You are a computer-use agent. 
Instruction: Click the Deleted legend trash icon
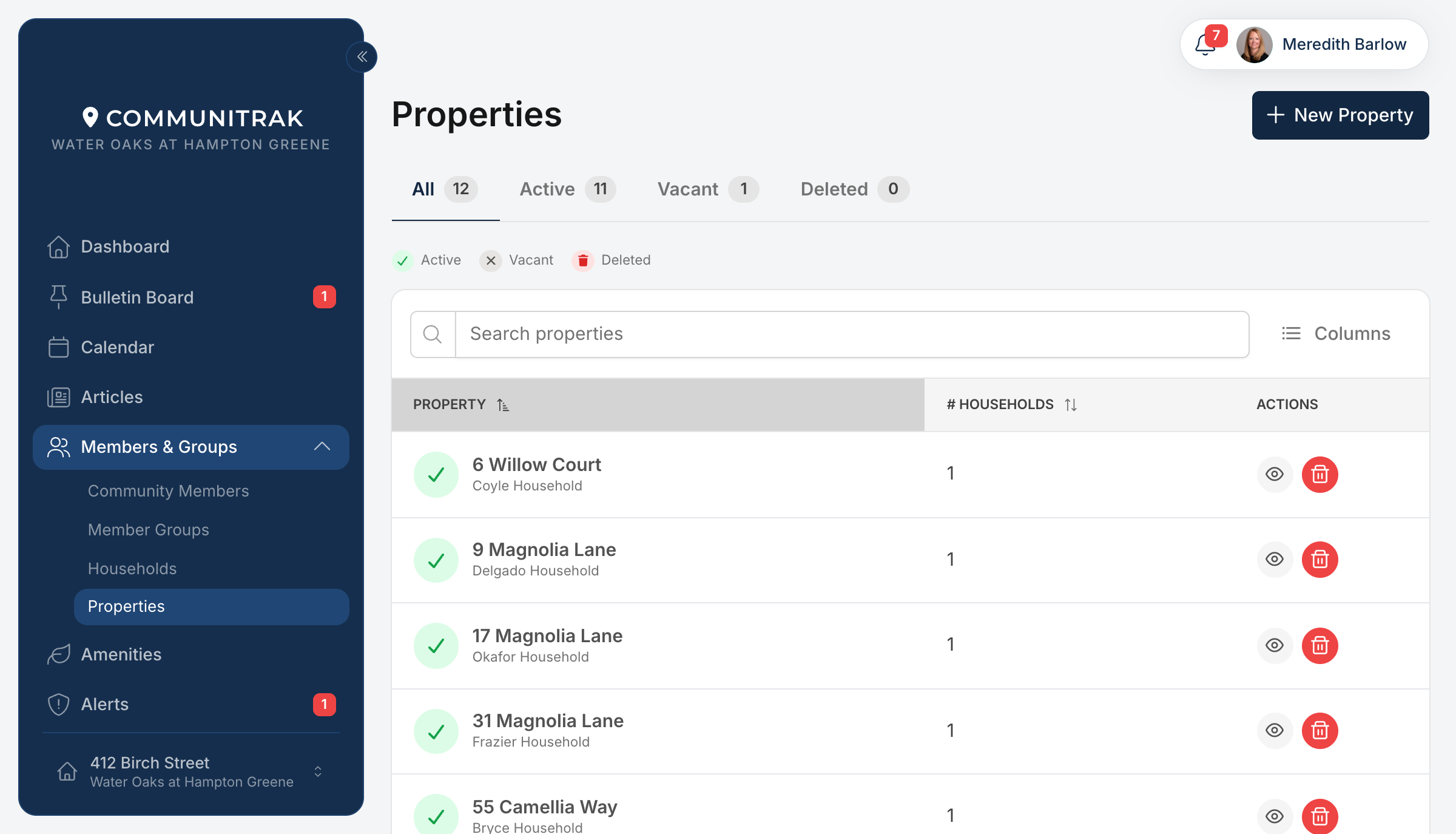pos(583,260)
